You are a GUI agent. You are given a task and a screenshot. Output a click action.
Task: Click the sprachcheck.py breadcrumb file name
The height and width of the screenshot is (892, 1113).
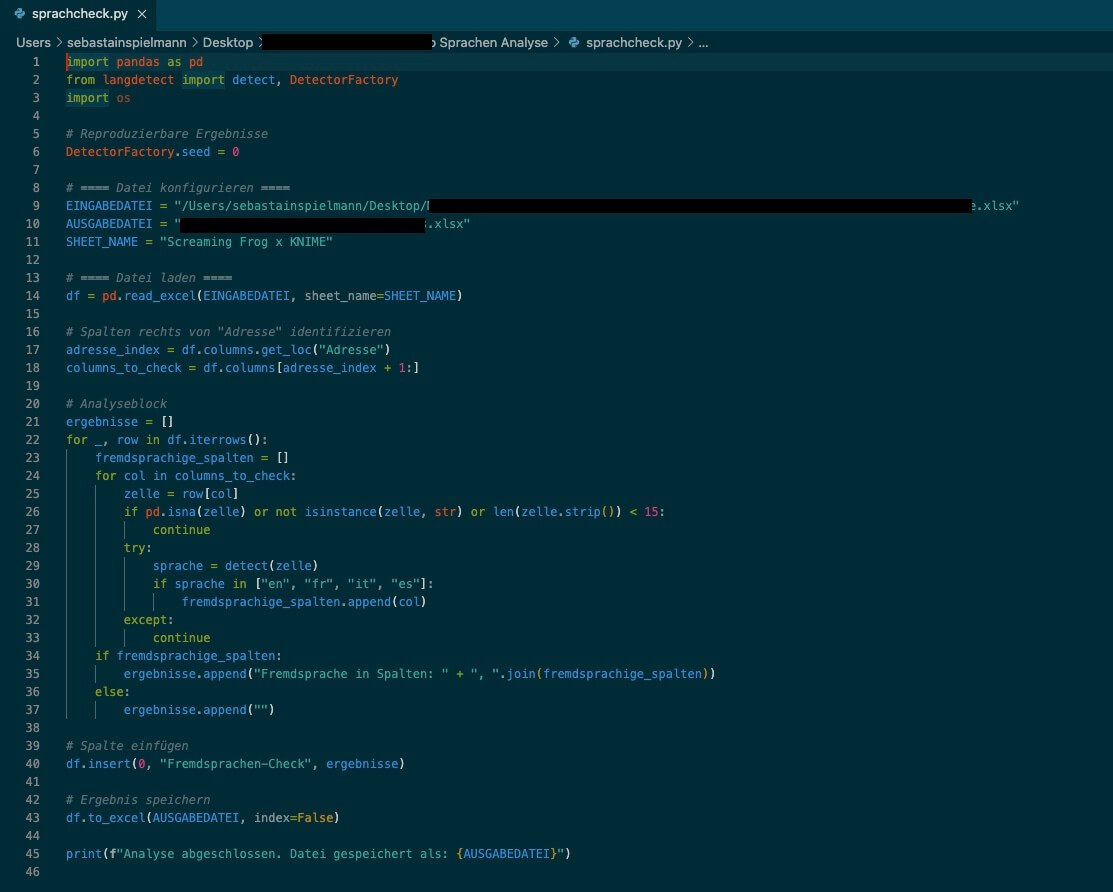pos(634,43)
